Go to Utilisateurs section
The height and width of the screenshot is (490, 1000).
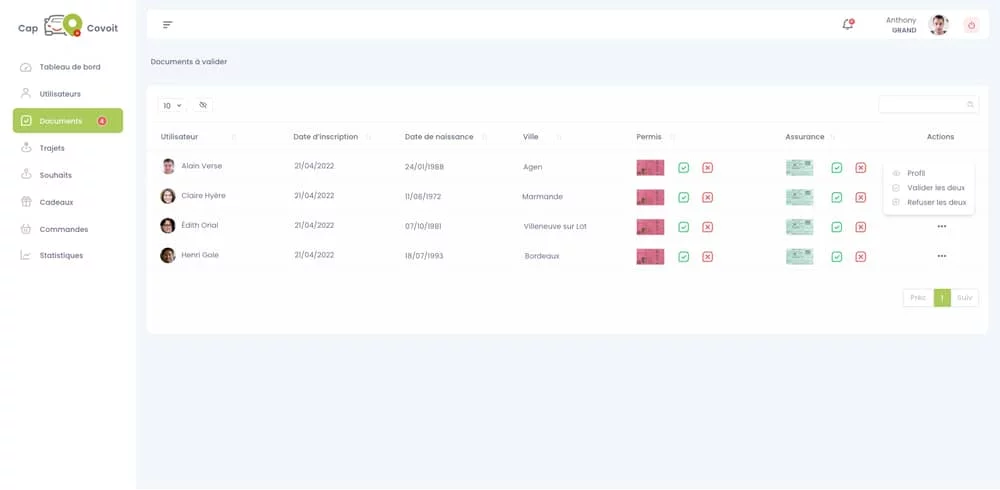[68, 94]
